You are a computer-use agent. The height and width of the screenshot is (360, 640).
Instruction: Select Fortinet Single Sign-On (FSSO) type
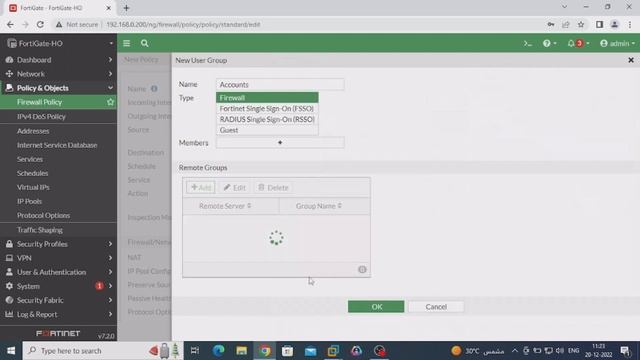point(267,109)
